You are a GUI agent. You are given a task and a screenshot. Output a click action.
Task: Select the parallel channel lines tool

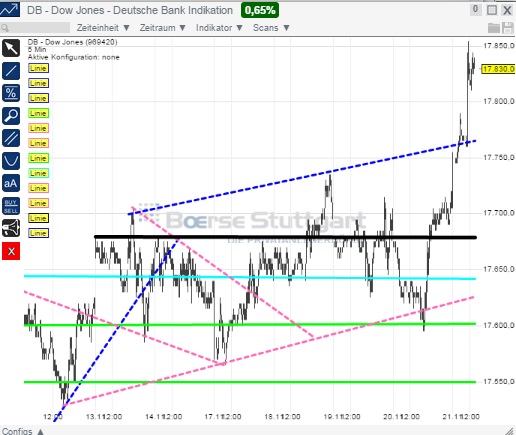click(x=11, y=138)
